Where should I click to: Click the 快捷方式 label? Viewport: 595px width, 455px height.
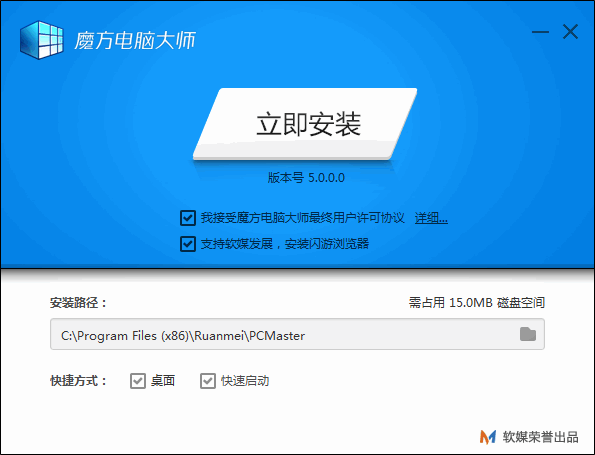(79, 381)
